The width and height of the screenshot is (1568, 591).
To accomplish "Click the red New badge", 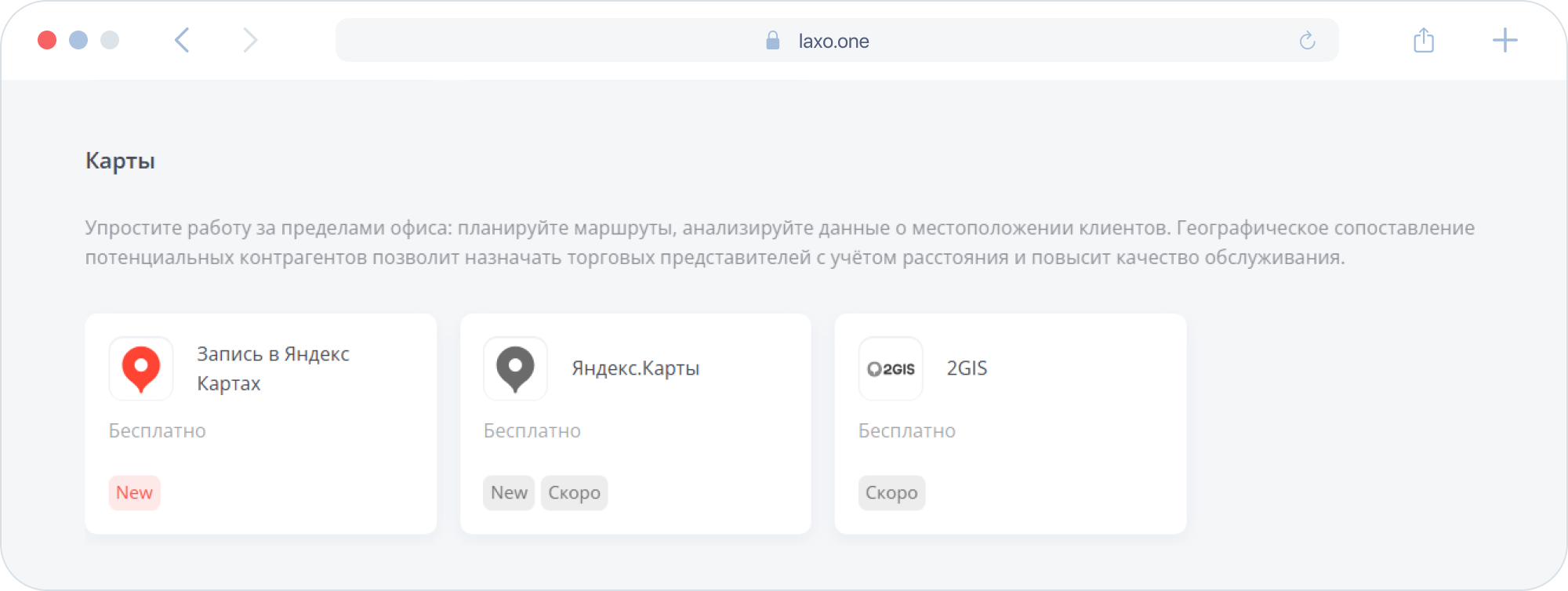I will point(134,493).
